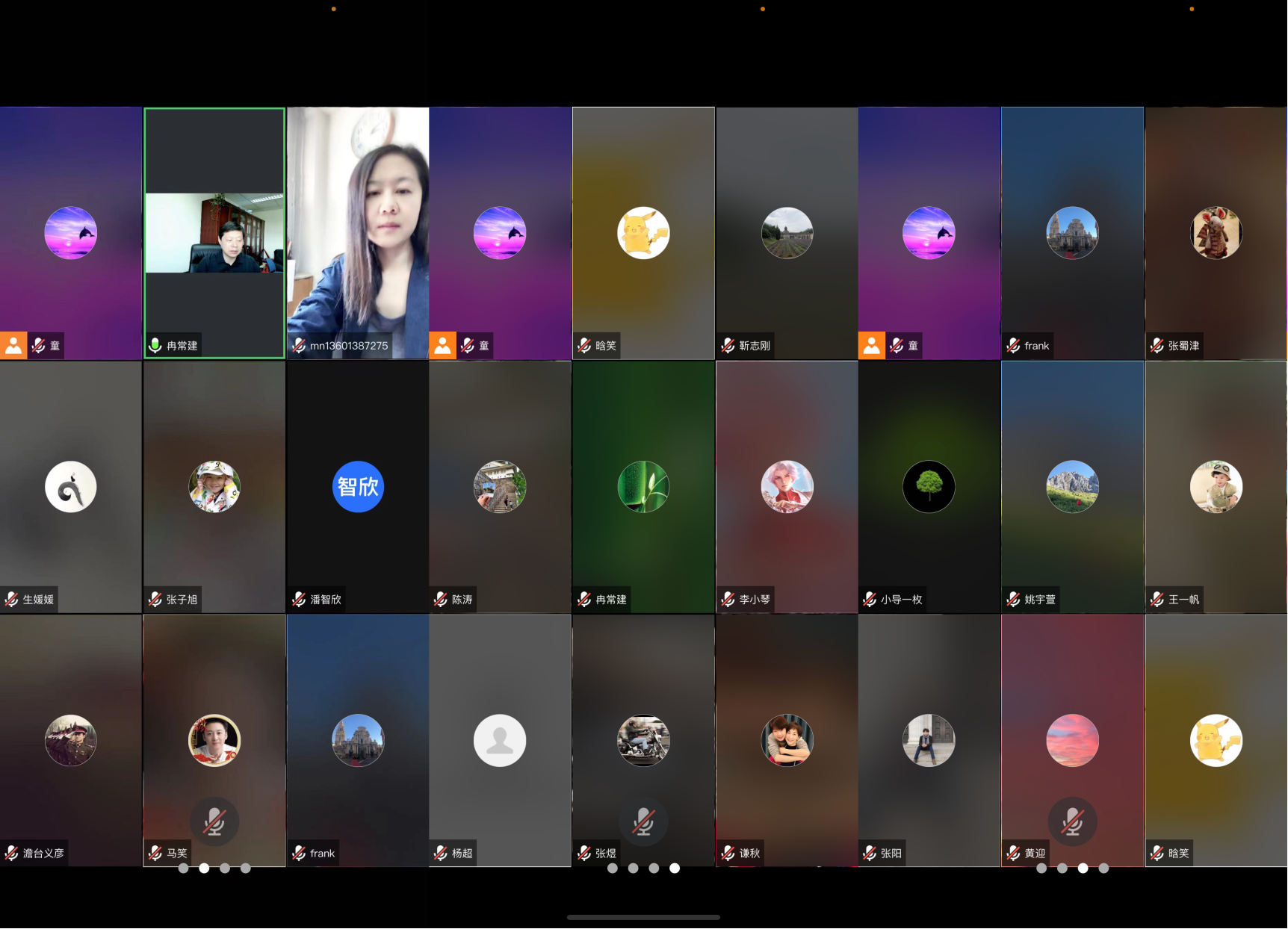Image resolution: width=1288 pixels, height=929 pixels.
Task: Click the muted mic icon next to 小导一枚
Action: click(870, 599)
